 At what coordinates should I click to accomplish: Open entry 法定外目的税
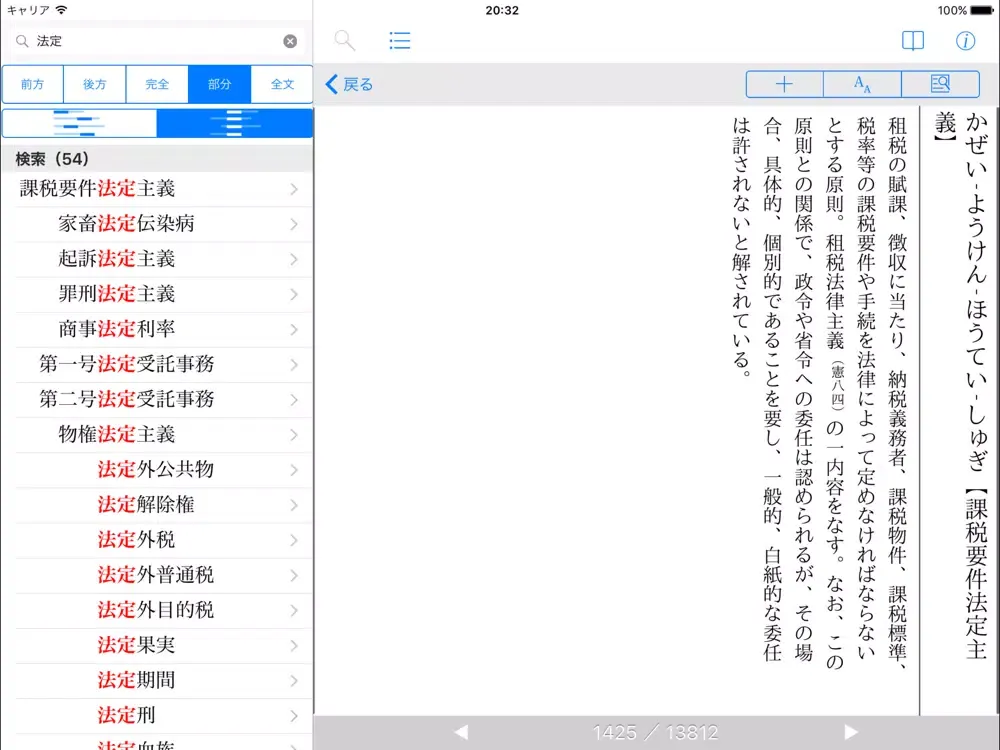coord(156,610)
